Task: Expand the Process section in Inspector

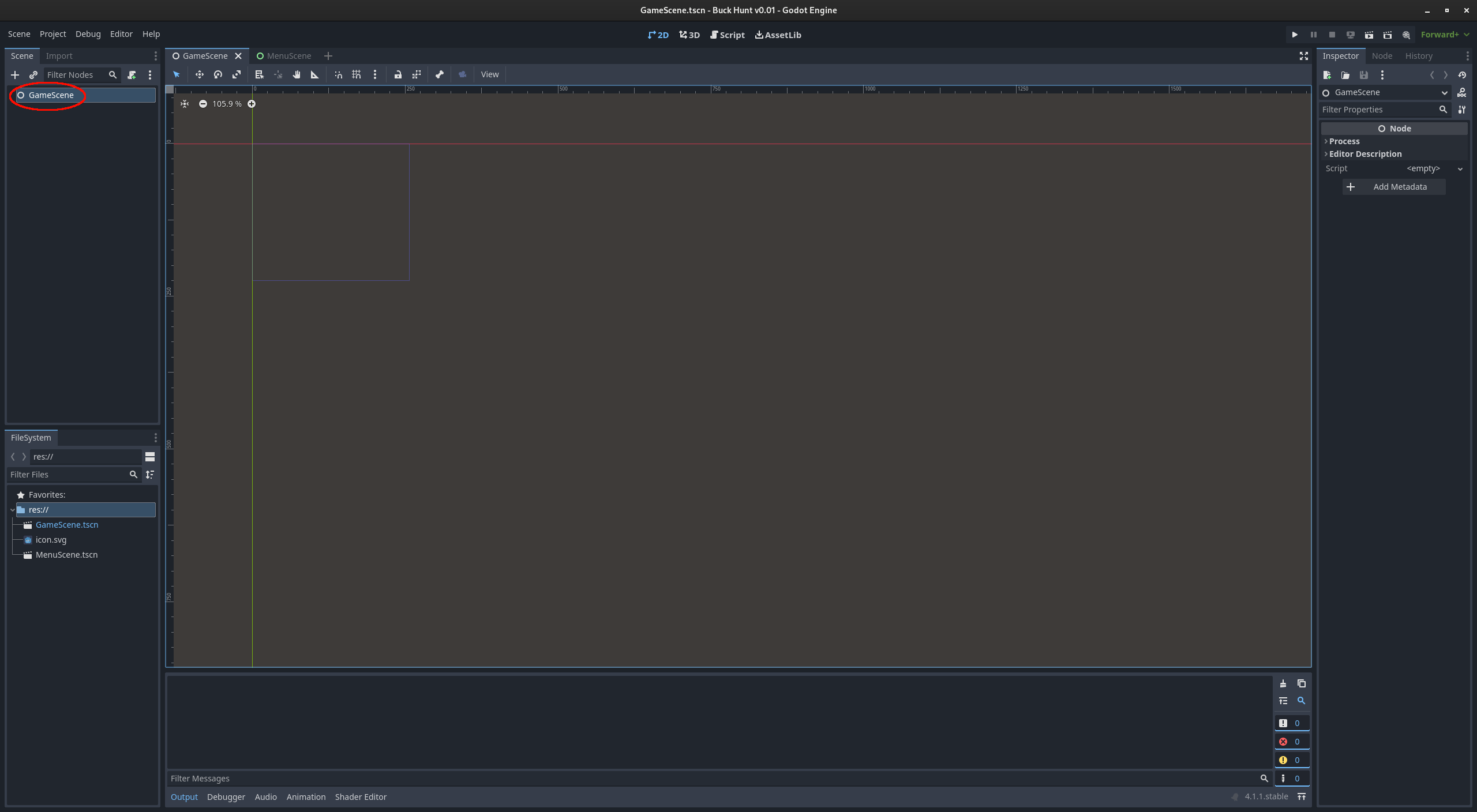Action: [x=1394, y=141]
